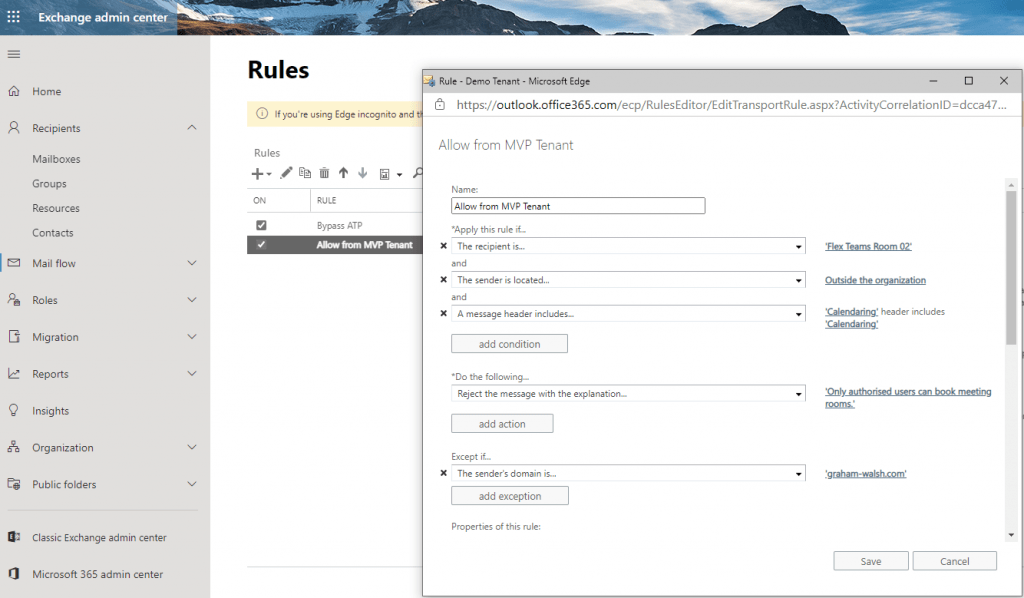Image resolution: width=1024 pixels, height=598 pixels.
Task: Remove 'The sender's domain is' exception
Action: tap(443, 473)
